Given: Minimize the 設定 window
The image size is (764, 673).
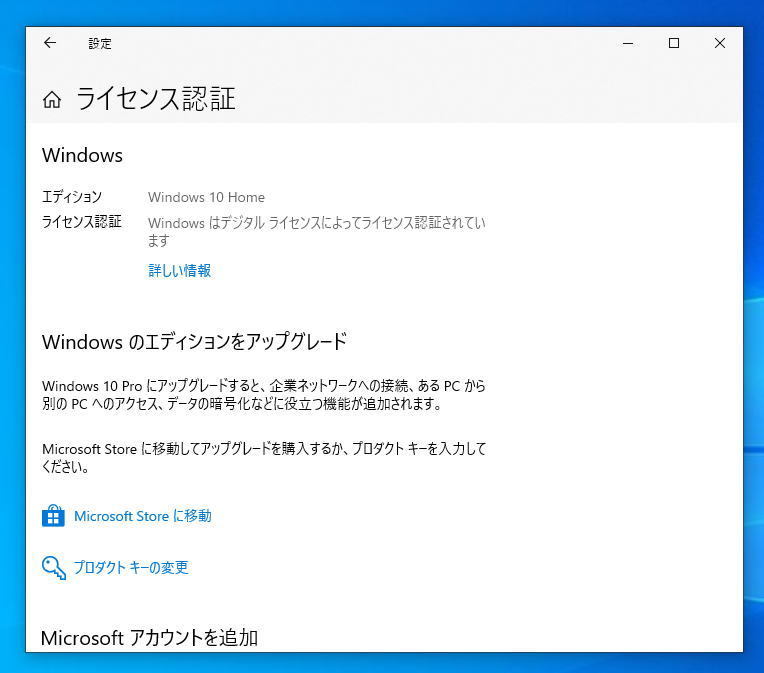Looking at the screenshot, I should coord(628,43).
